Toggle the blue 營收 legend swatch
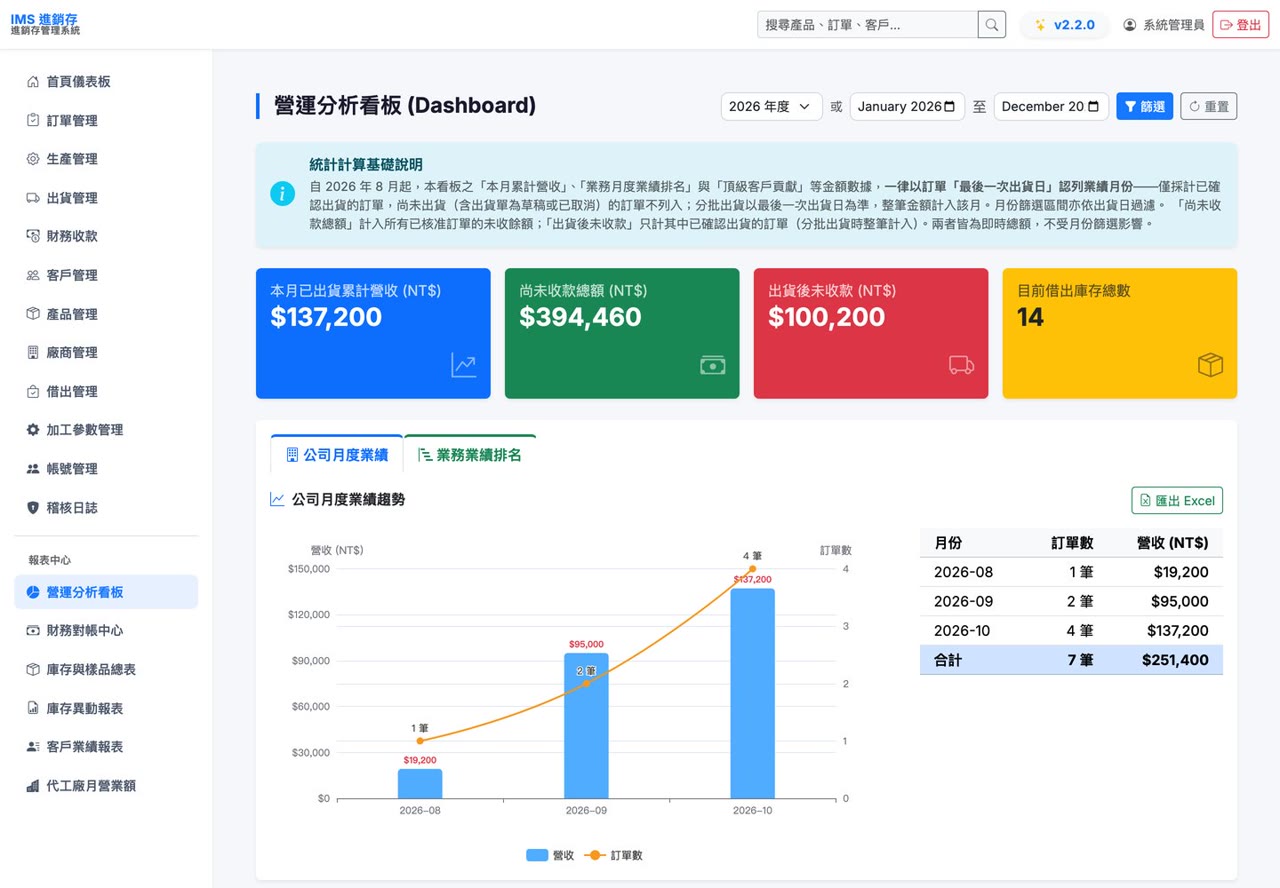 tap(537, 855)
